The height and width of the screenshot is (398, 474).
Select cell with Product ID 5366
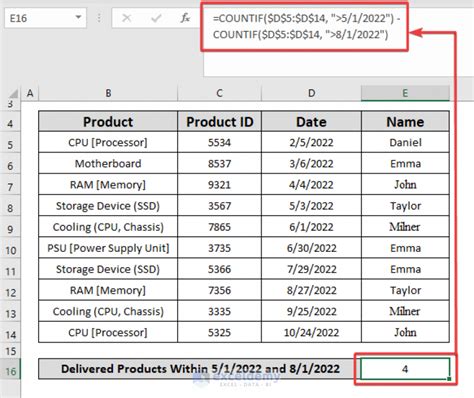[x=219, y=269]
